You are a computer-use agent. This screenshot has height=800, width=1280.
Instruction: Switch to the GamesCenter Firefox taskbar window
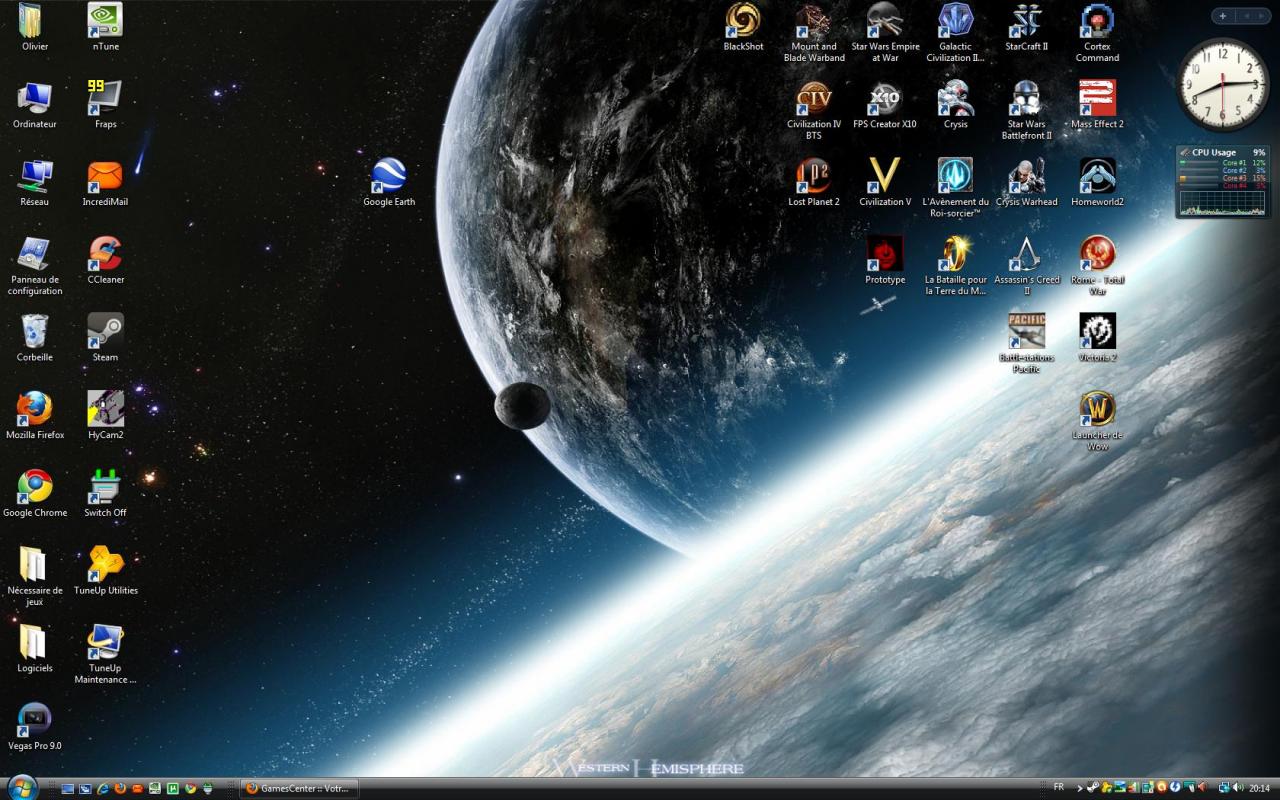tap(299, 788)
